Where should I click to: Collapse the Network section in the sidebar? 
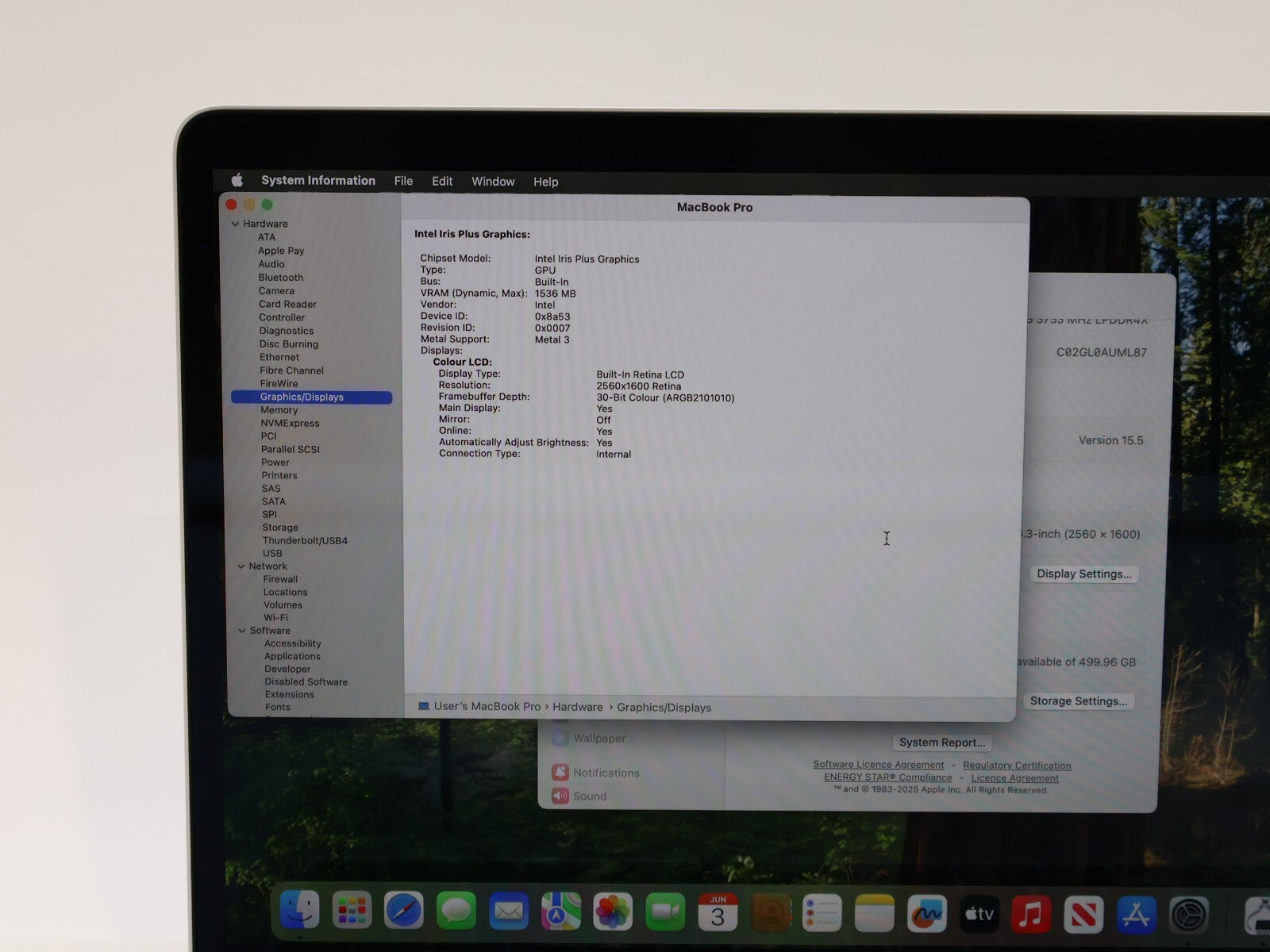click(241, 566)
